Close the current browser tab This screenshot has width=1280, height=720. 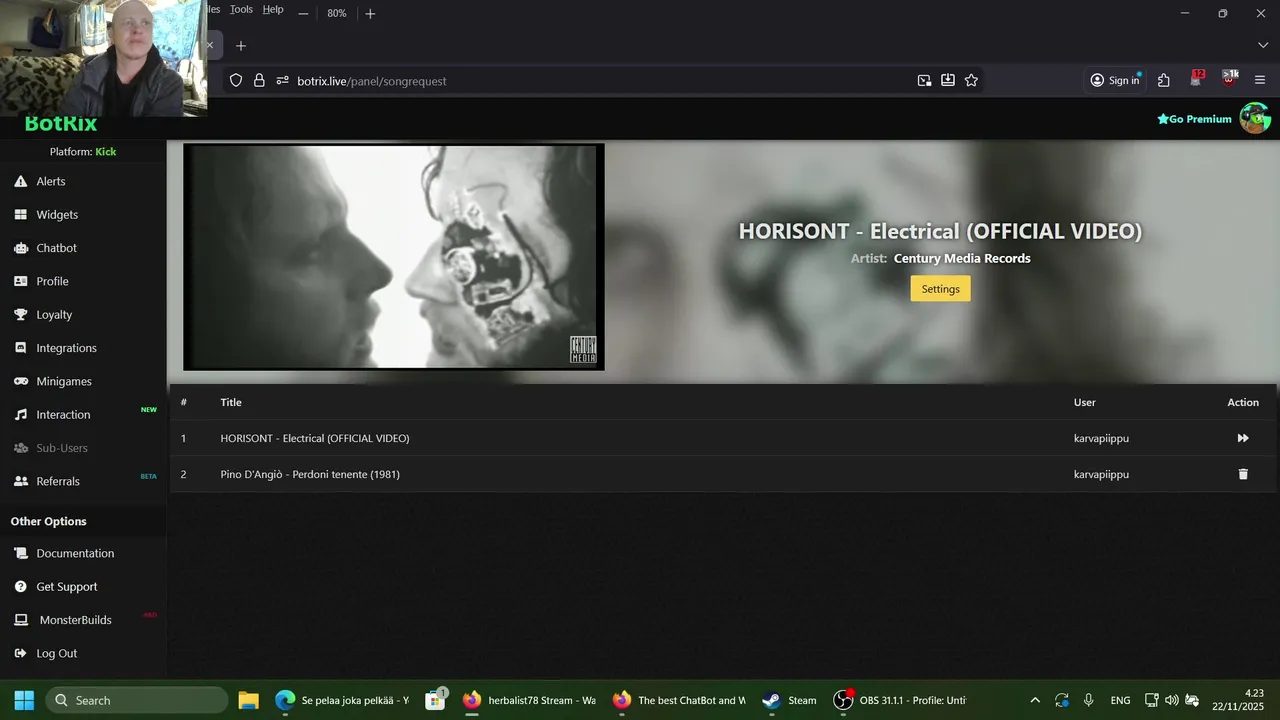pyautogui.click(x=210, y=45)
